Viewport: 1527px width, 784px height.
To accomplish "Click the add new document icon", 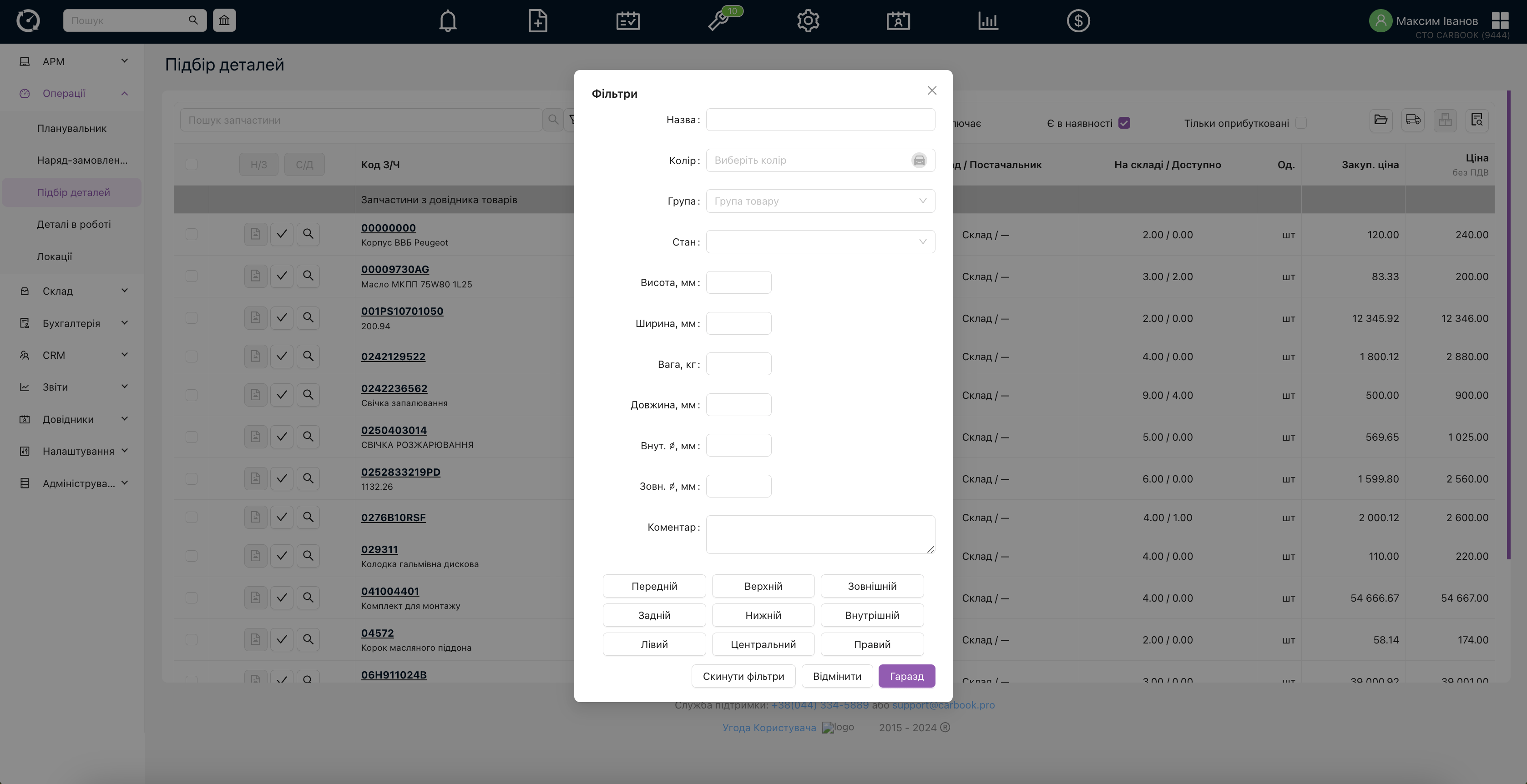I will (x=538, y=21).
